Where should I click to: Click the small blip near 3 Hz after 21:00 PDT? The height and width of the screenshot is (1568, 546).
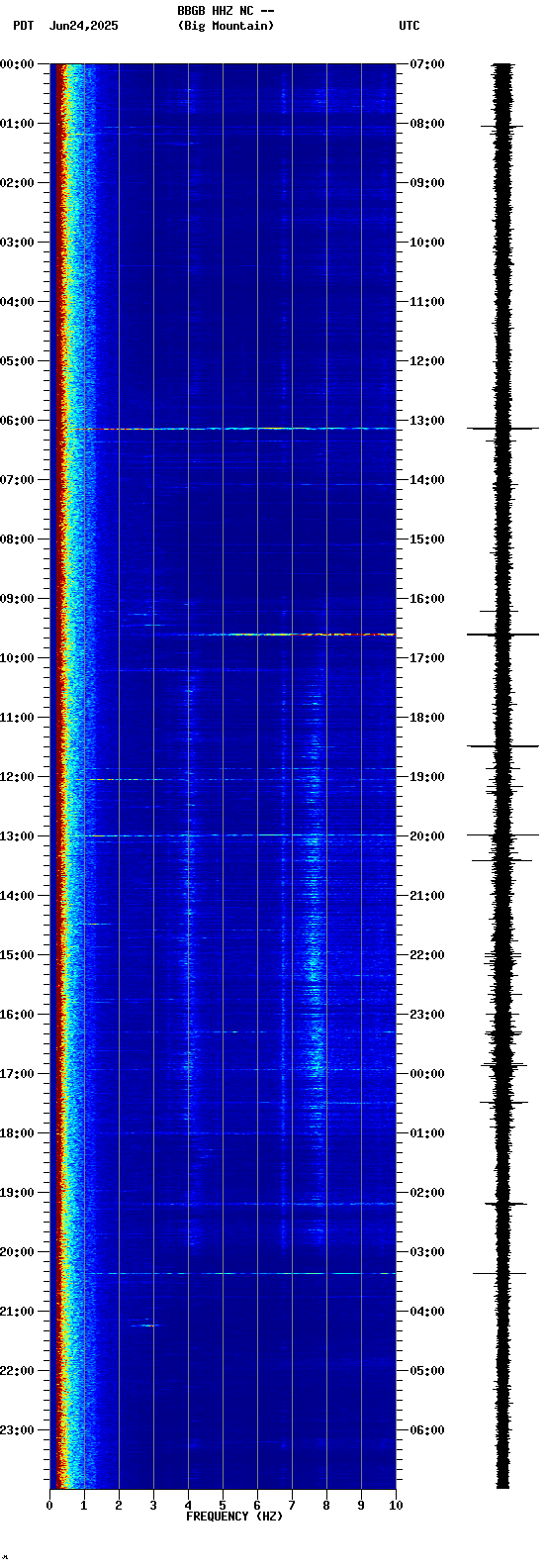[147, 1324]
